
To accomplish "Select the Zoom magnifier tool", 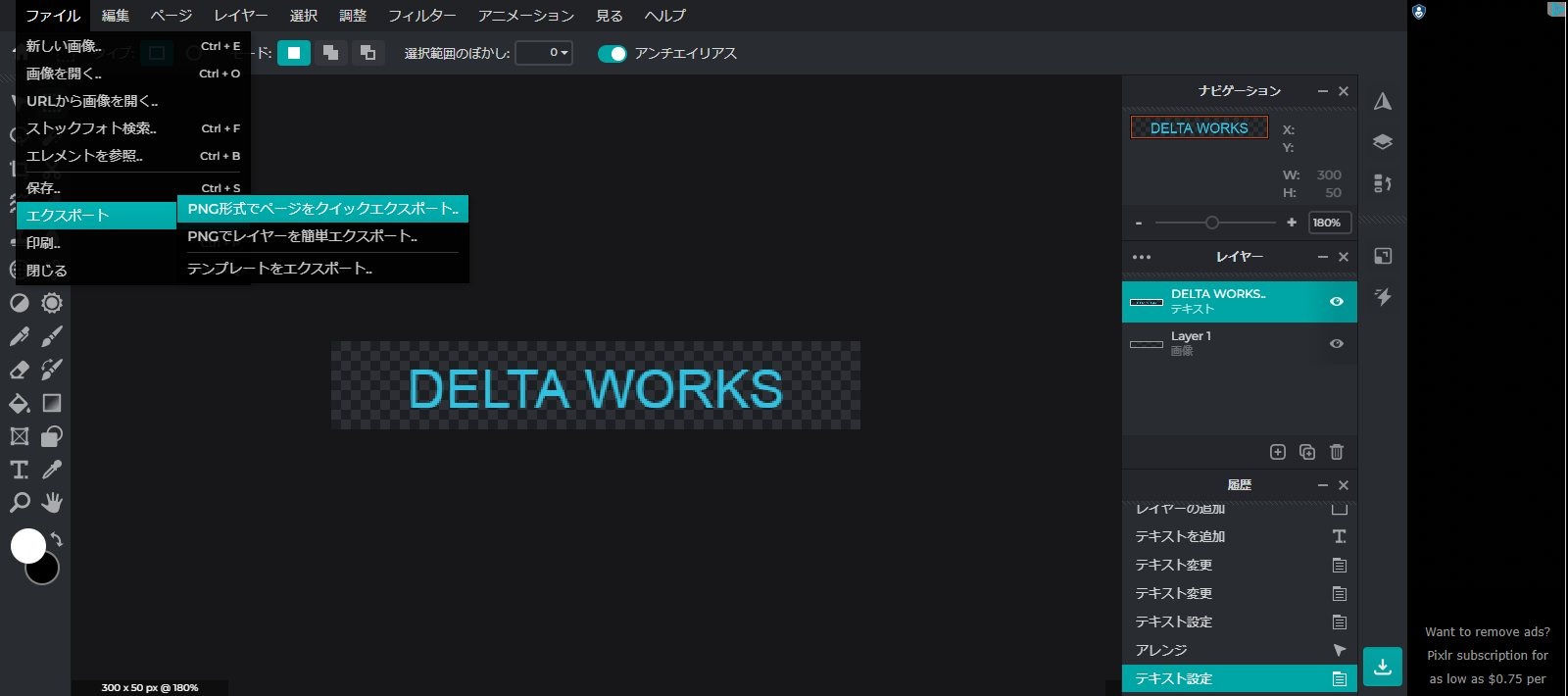I will tap(20, 503).
